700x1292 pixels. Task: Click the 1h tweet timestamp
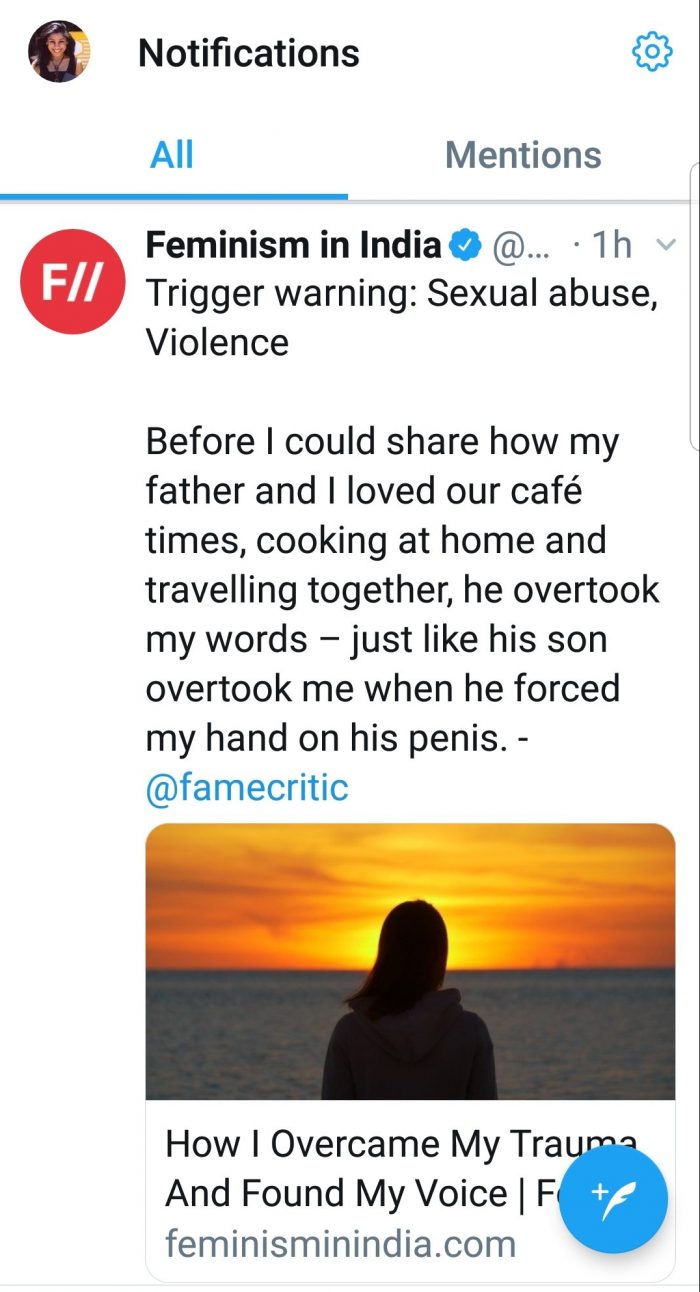click(611, 245)
